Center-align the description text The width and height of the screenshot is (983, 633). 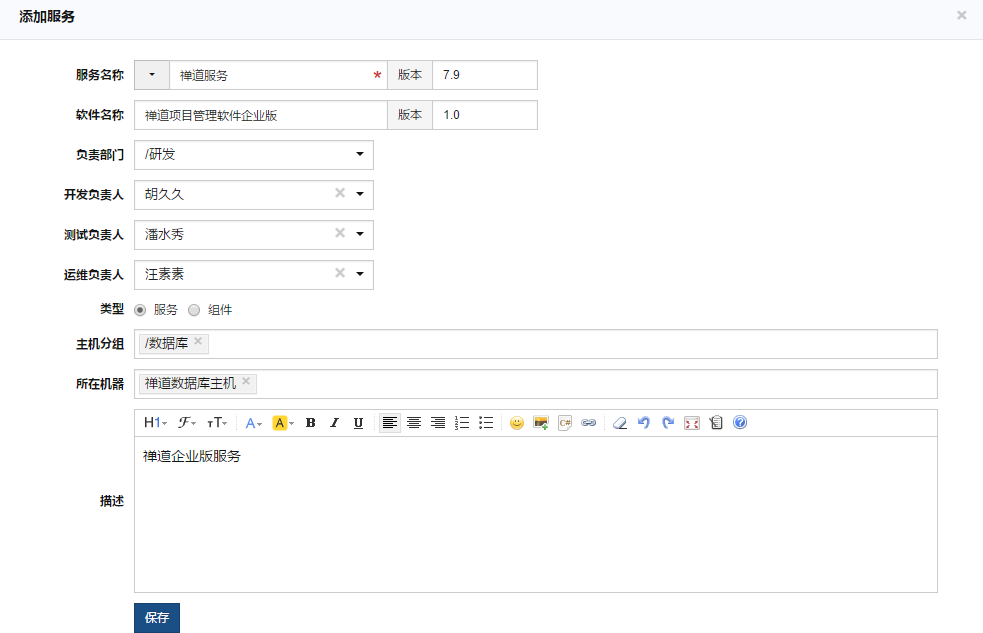tap(414, 423)
